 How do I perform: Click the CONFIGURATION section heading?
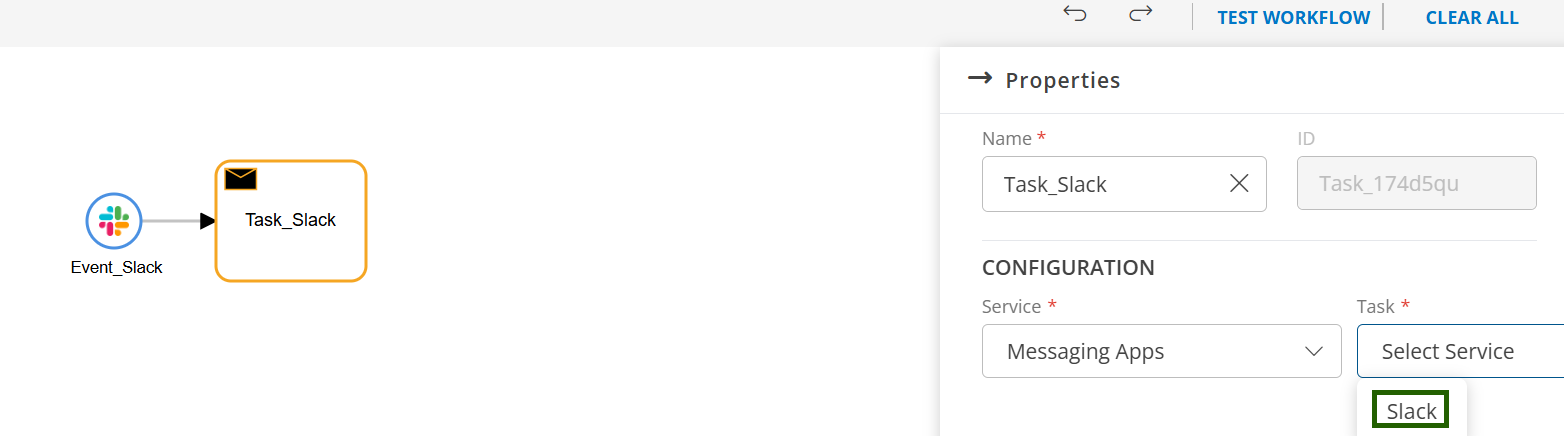click(1068, 268)
